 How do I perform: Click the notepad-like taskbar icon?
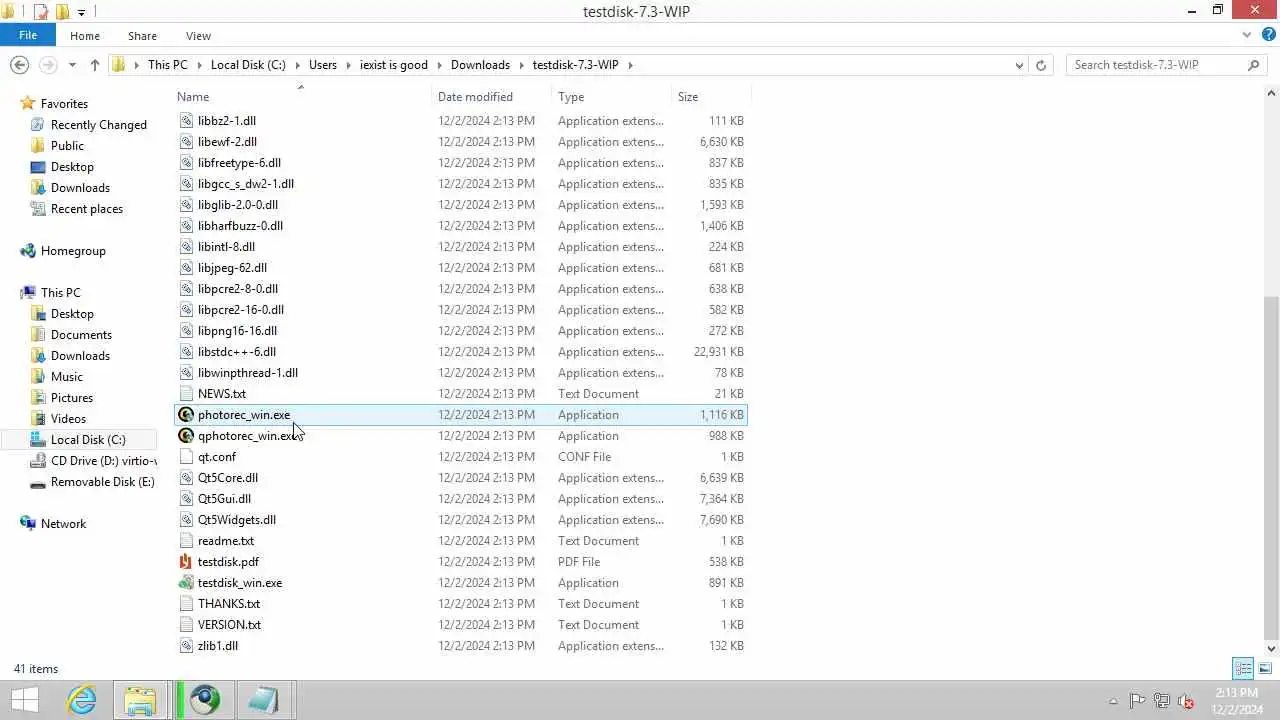(x=264, y=700)
